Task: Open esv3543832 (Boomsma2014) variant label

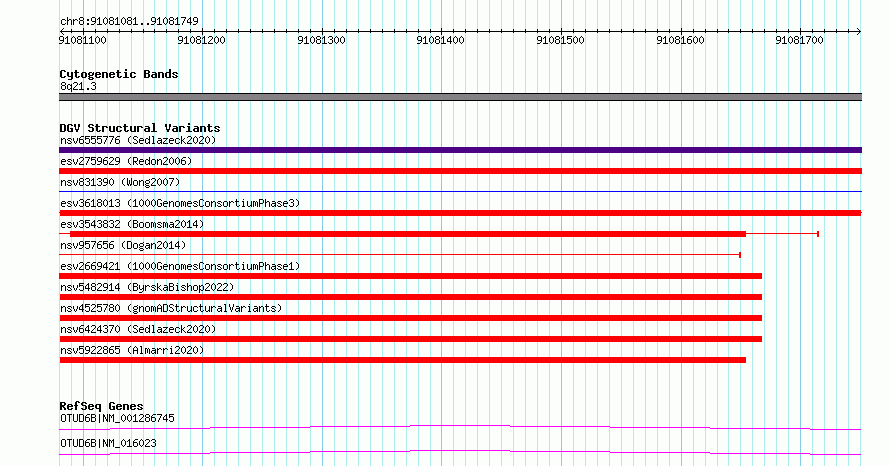Action: [x=132, y=224]
